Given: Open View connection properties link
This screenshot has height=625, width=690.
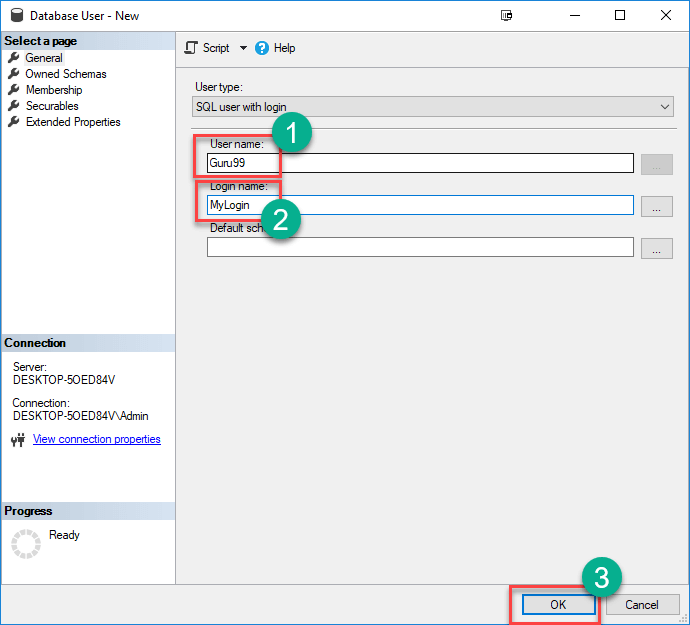Looking at the screenshot, I should click(96, 439).
